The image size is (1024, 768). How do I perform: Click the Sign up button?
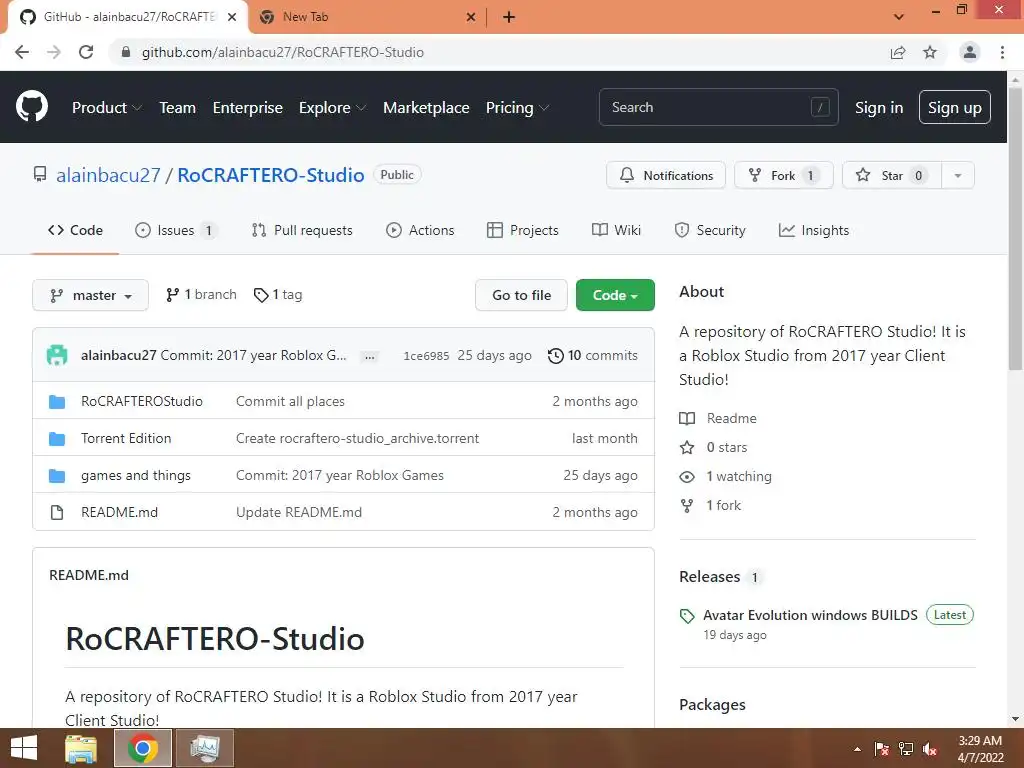click(954, 107)
